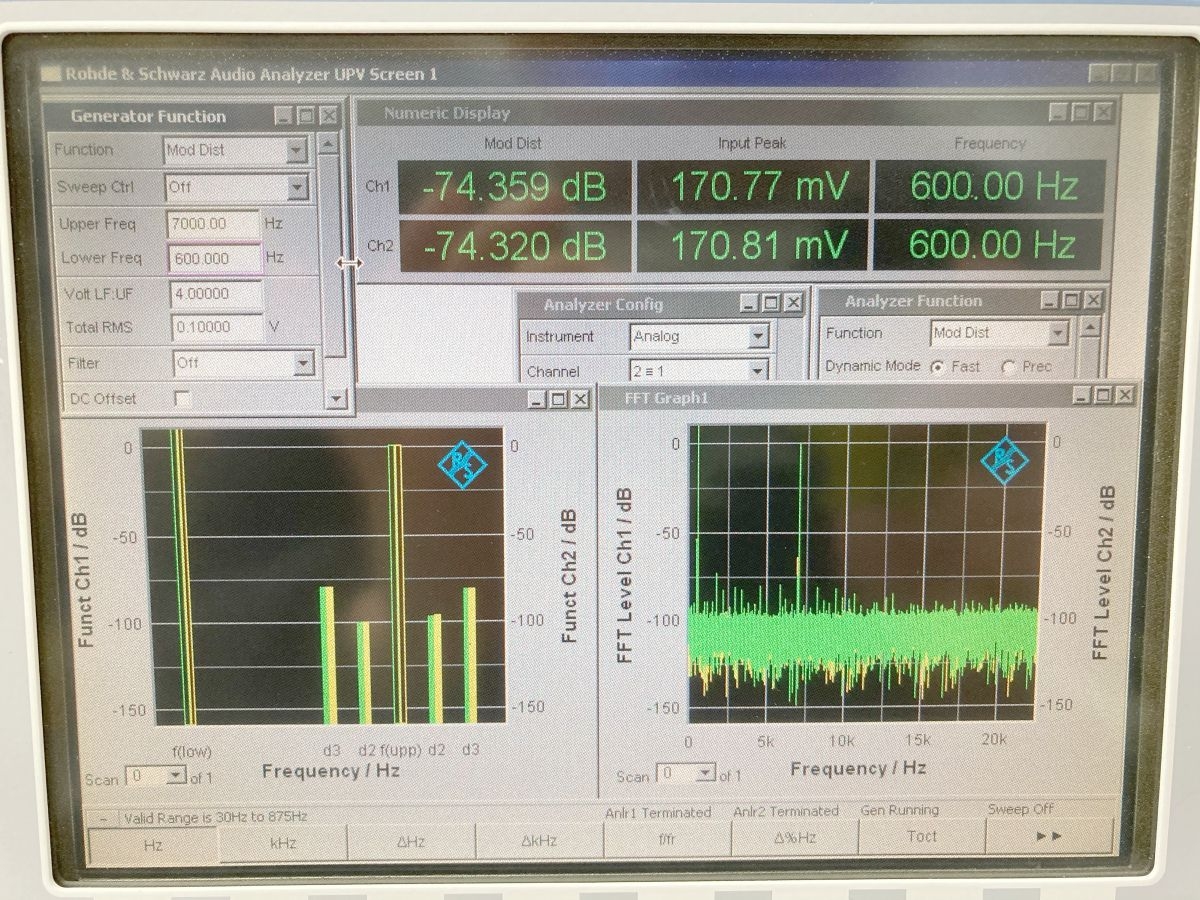Screen dimensions: 1200x900
Task: Open the Sweep Ctrl dropdown
Action: click(x=297, y=187)
